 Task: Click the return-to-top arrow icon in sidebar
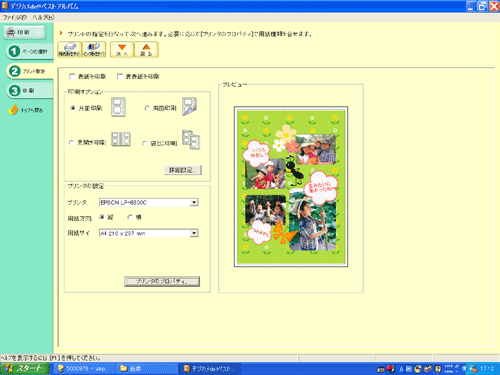pyautogui.click(x=13, y=110)
